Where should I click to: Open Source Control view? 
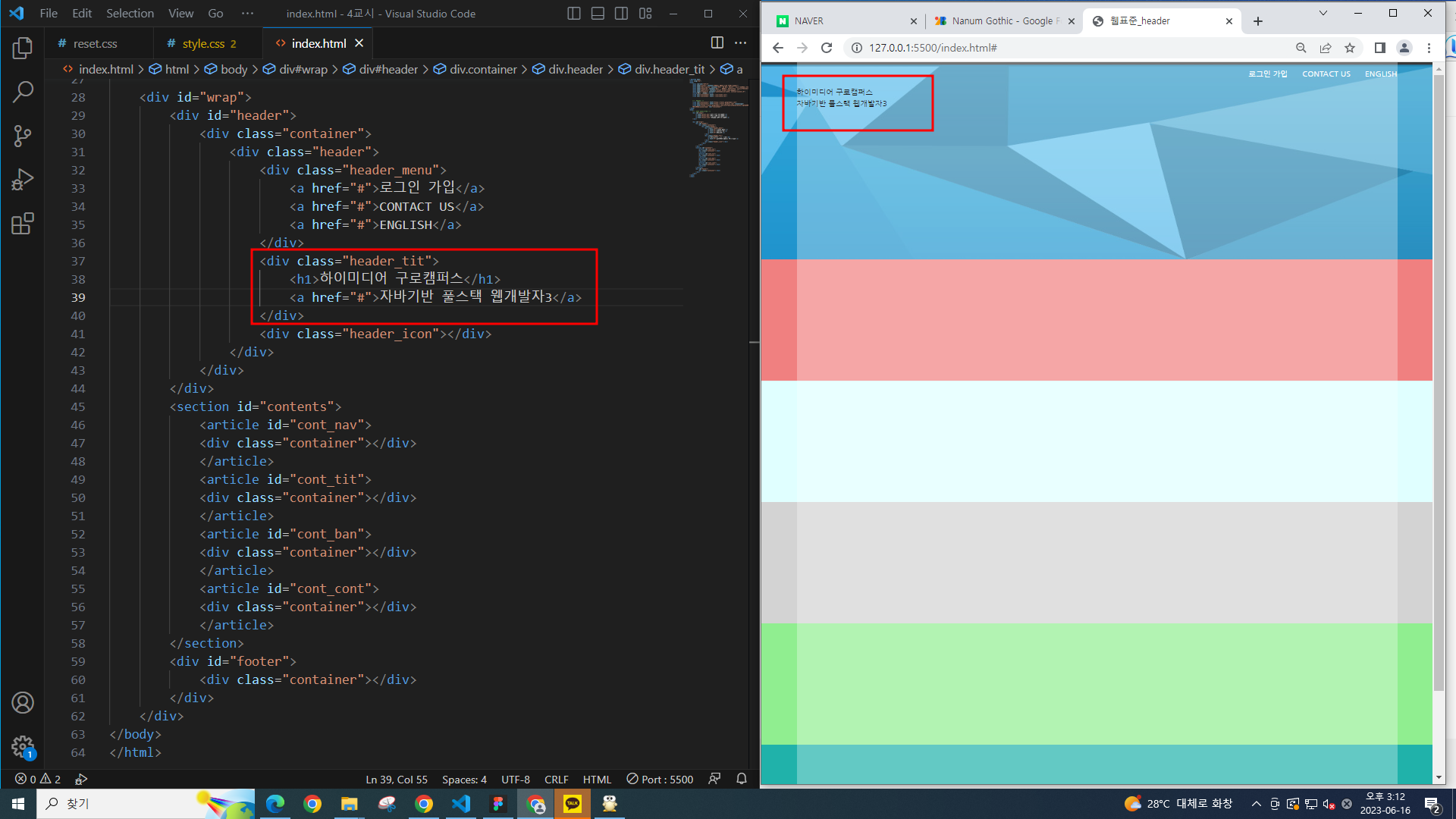(x=23, y=136)
